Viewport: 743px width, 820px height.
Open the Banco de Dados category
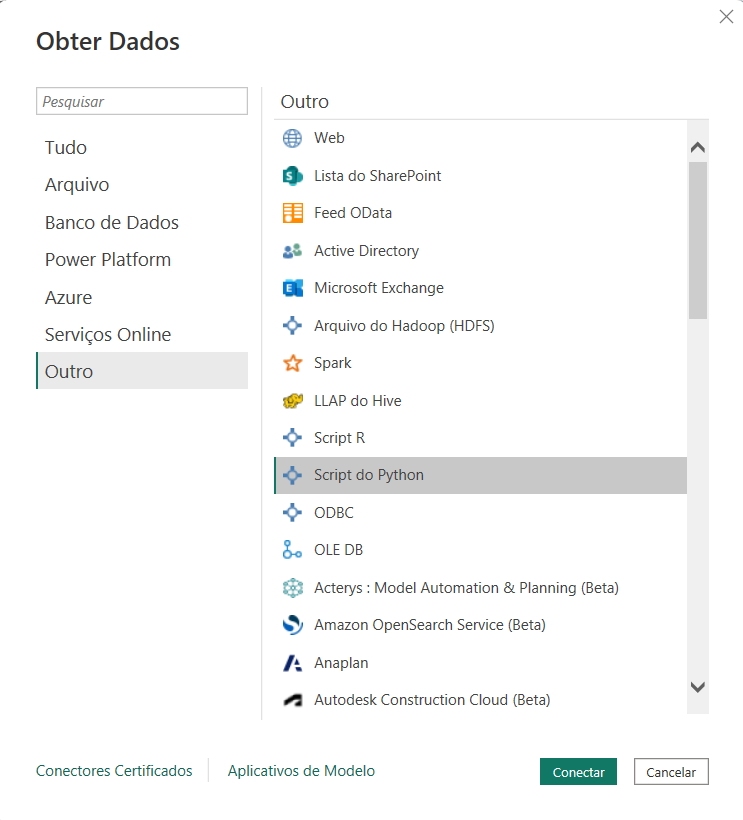click(x=142, y=222)
